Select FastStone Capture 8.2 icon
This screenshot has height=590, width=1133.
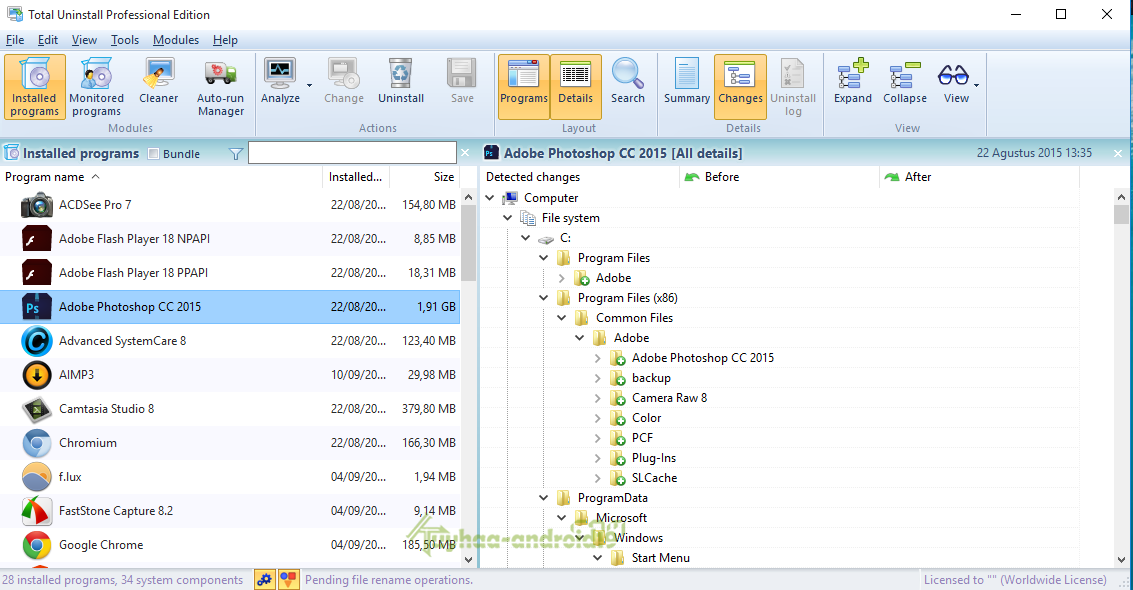tap(37, 511)
